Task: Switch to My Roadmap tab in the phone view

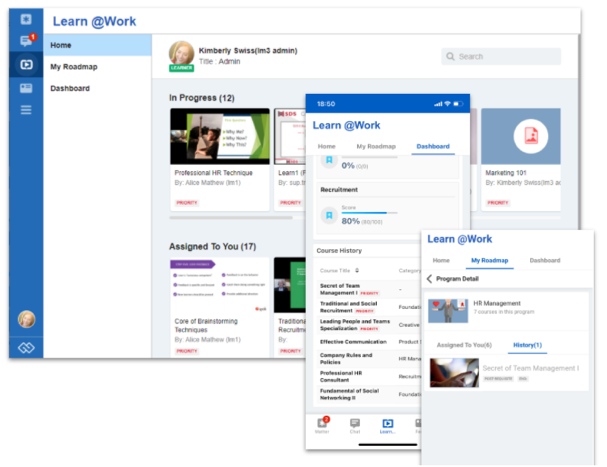Action: pos(376,146)
